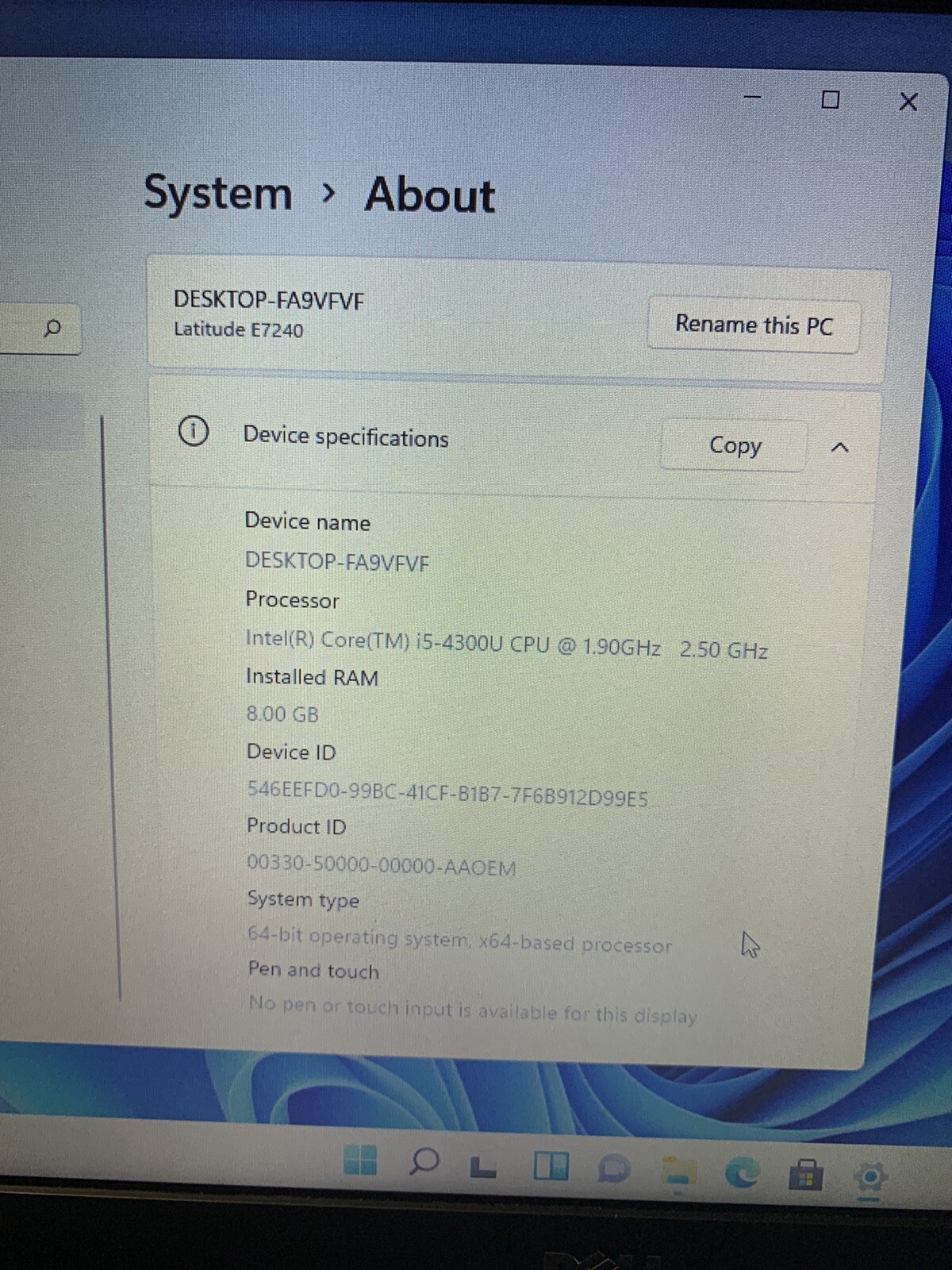Launch File Explorer from taskbar
This screenshot has width=952, height=1270.
(x=678, y=1172)
